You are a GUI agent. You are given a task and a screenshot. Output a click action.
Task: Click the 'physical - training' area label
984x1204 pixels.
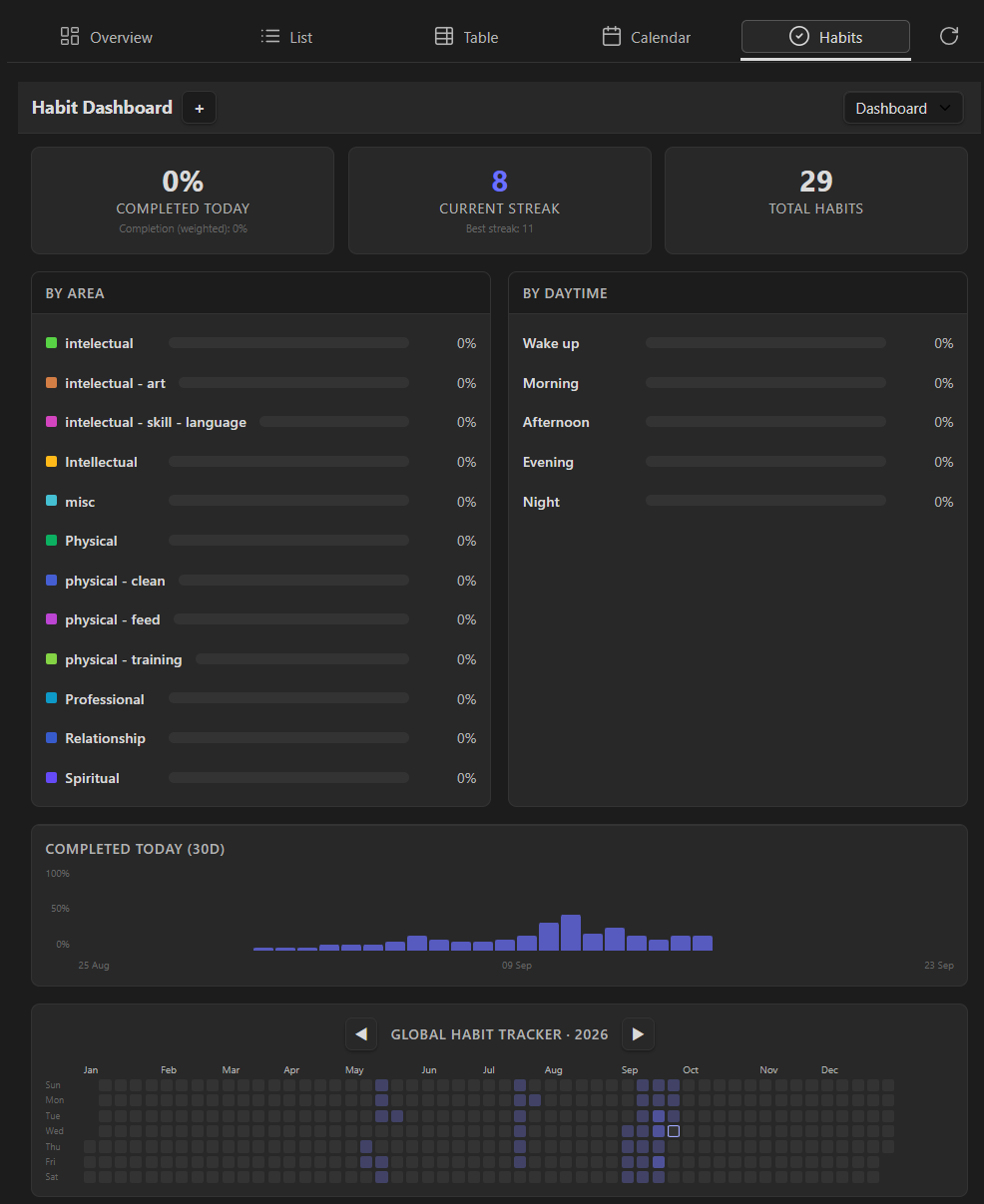(x=124, y=659)
